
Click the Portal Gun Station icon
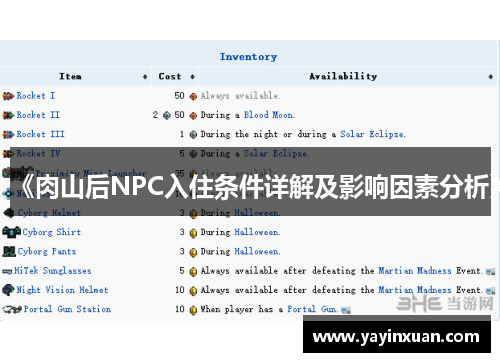click(x=12, y=310)
